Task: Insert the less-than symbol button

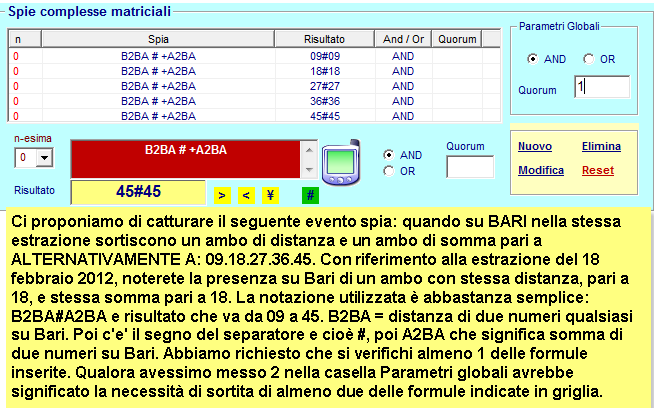Action: 246,195
